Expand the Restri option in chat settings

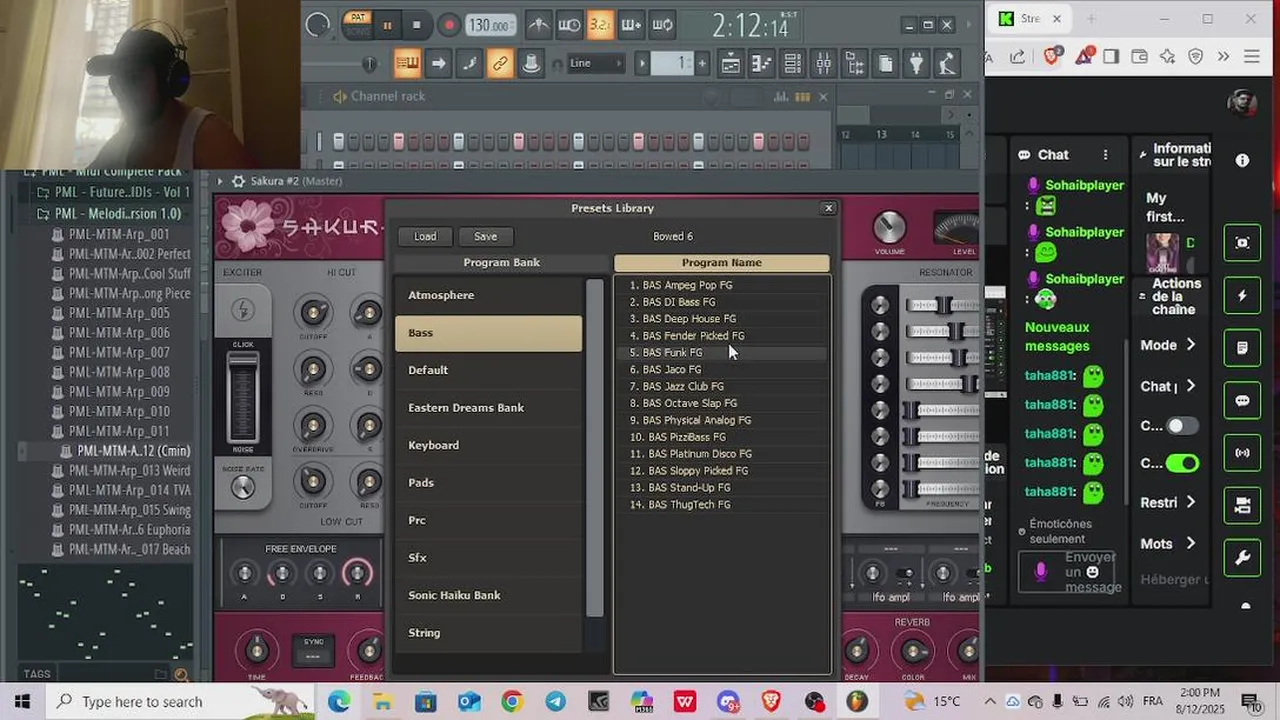(1168, 502)
